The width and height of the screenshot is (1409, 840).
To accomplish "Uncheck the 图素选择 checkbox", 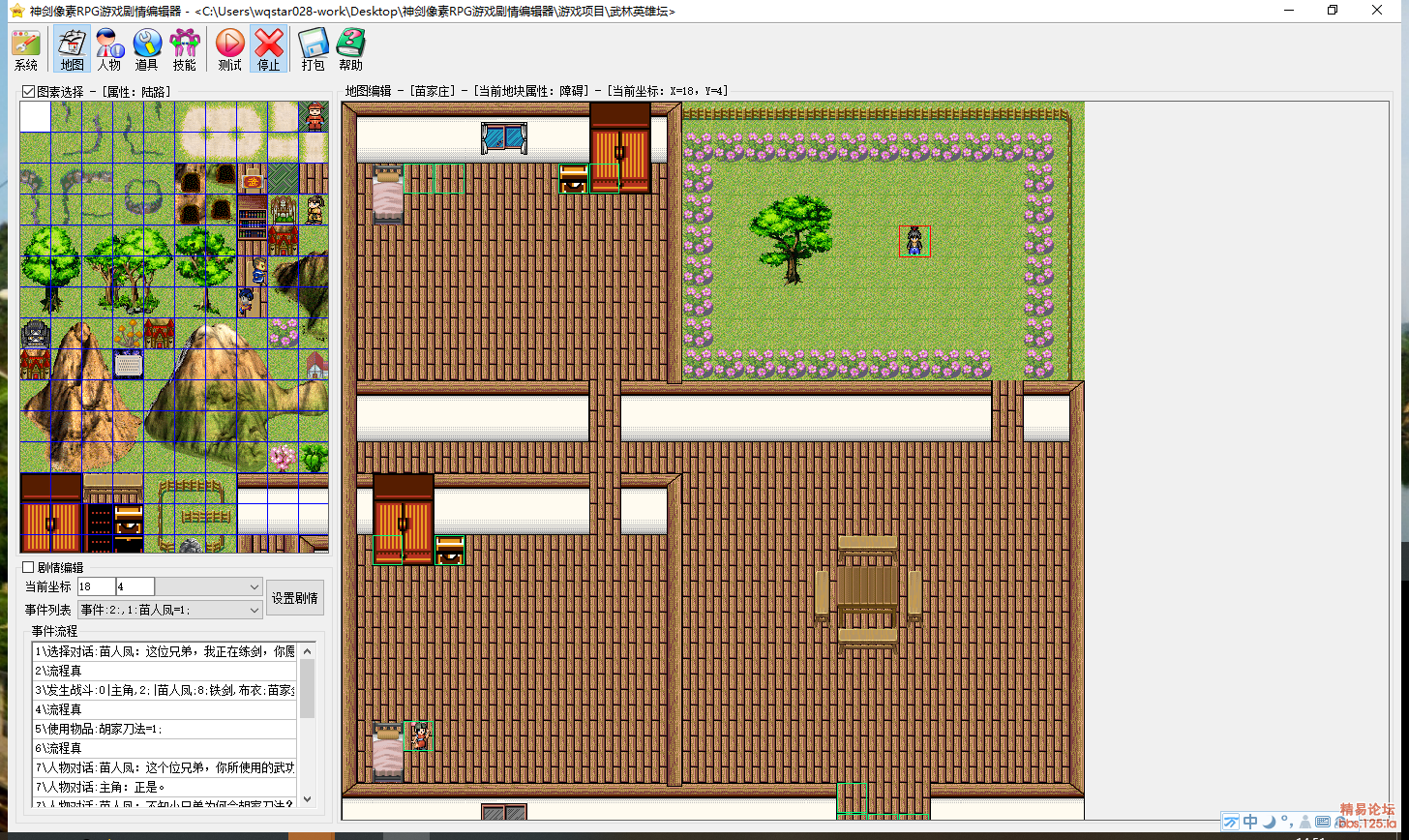I will click(28, 92).
